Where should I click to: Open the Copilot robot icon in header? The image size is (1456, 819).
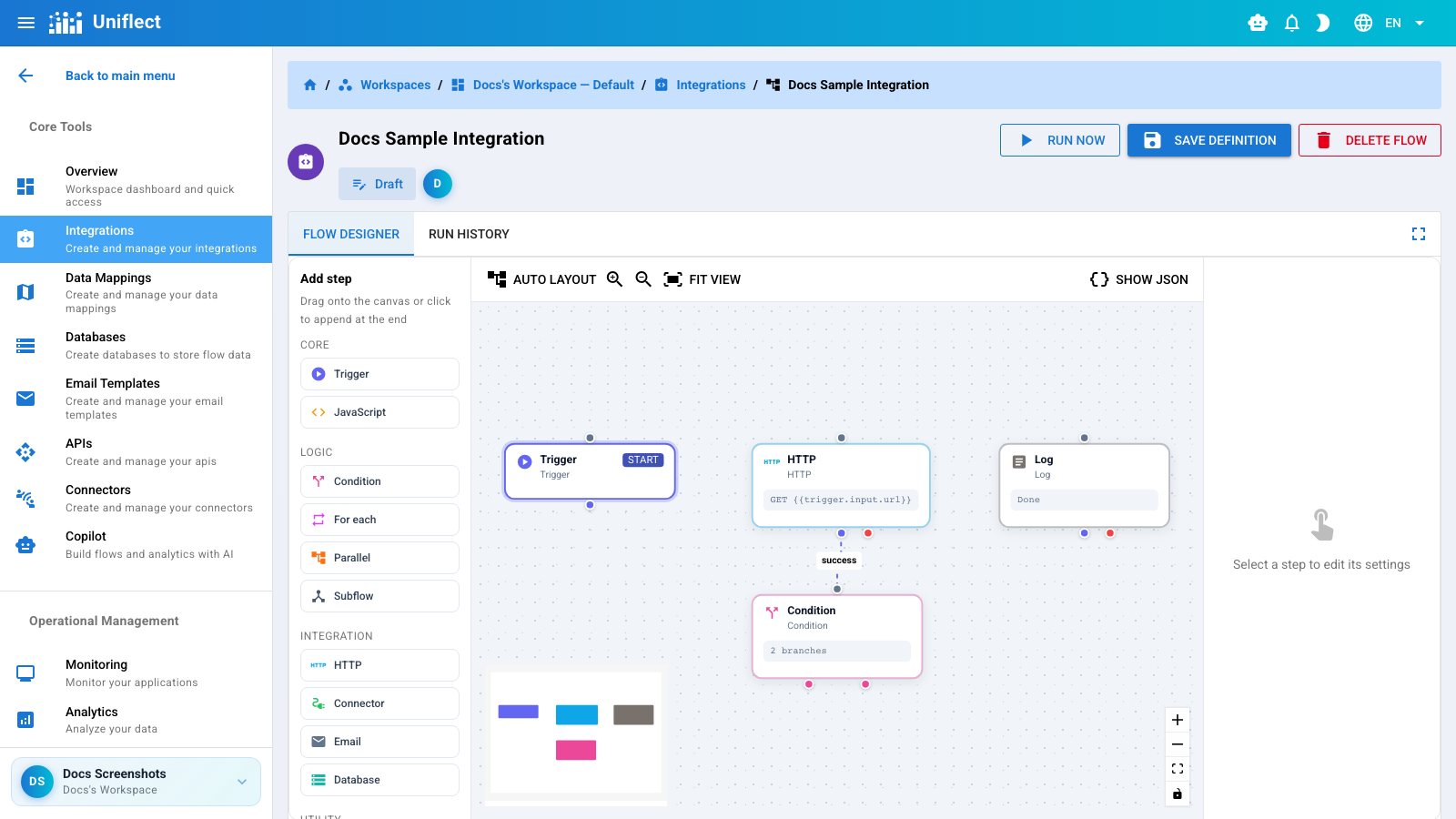point(1258,23)
